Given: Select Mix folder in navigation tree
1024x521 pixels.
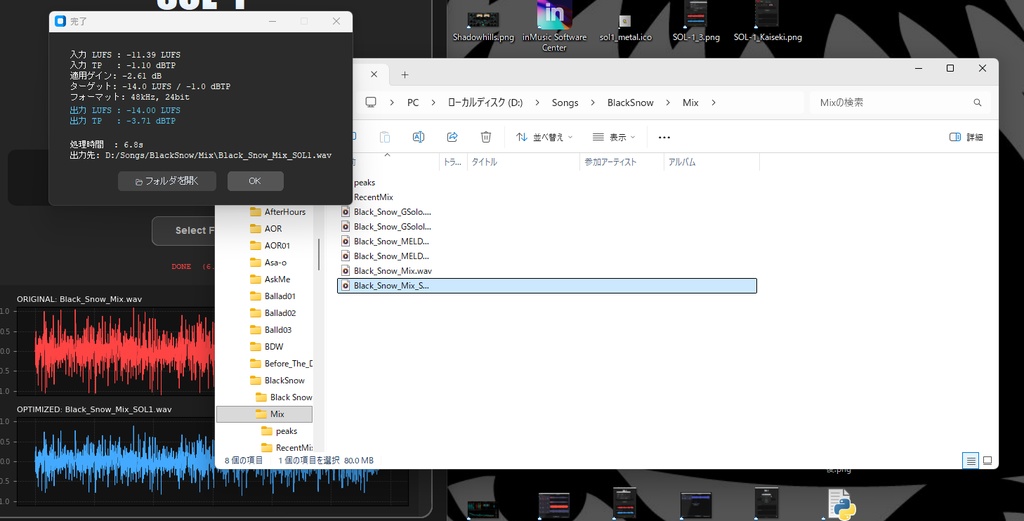Looking at the screenshot, I should pyautogui.click(x=264, y=414).
